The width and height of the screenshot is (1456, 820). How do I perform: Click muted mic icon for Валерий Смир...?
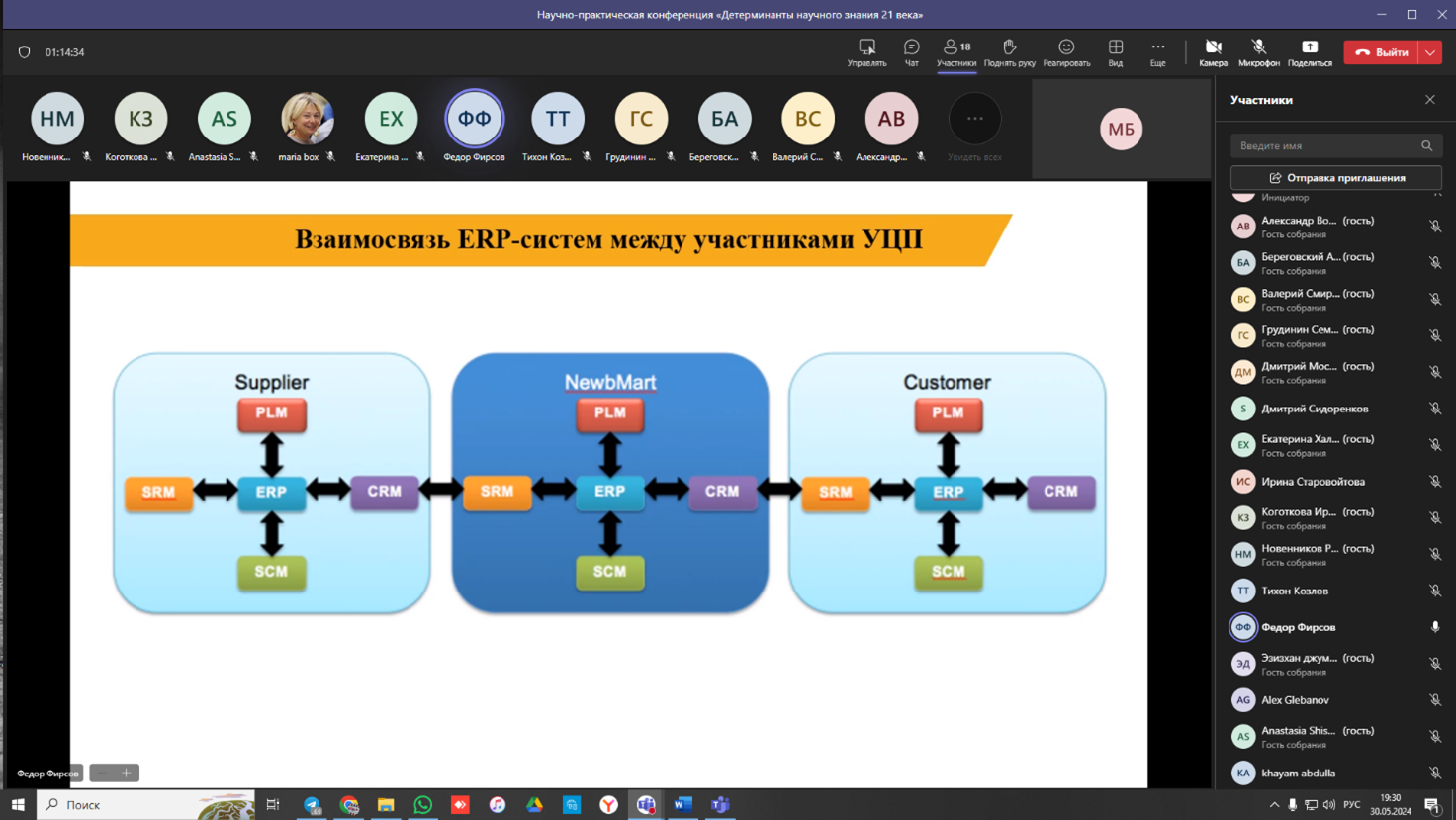[1434, 300]
